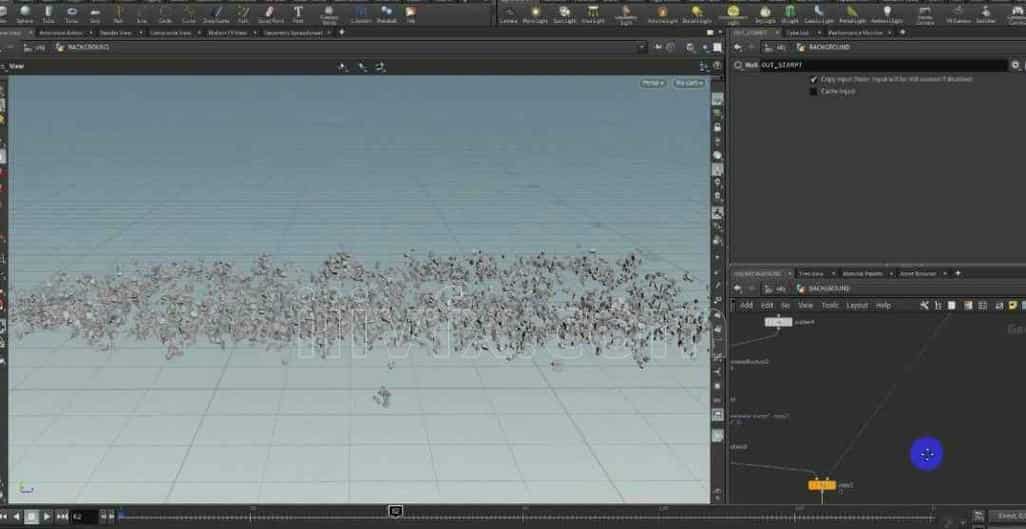Open network editor Layout menu
This screenshot has width=1026, height=529.
click(857, 306)
